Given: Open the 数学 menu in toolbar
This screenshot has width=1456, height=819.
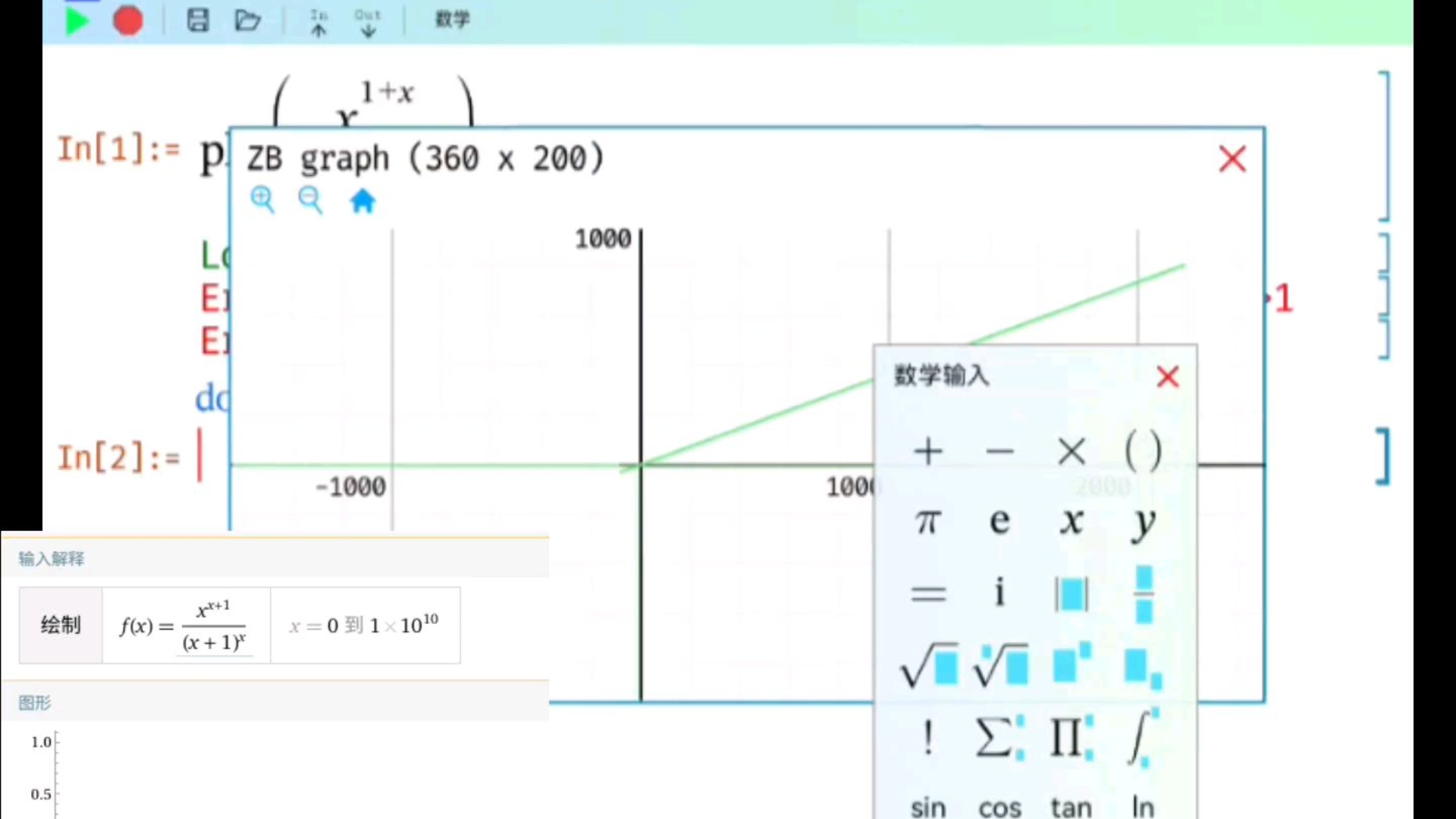Looking at the screenshot, I should 452,20.
